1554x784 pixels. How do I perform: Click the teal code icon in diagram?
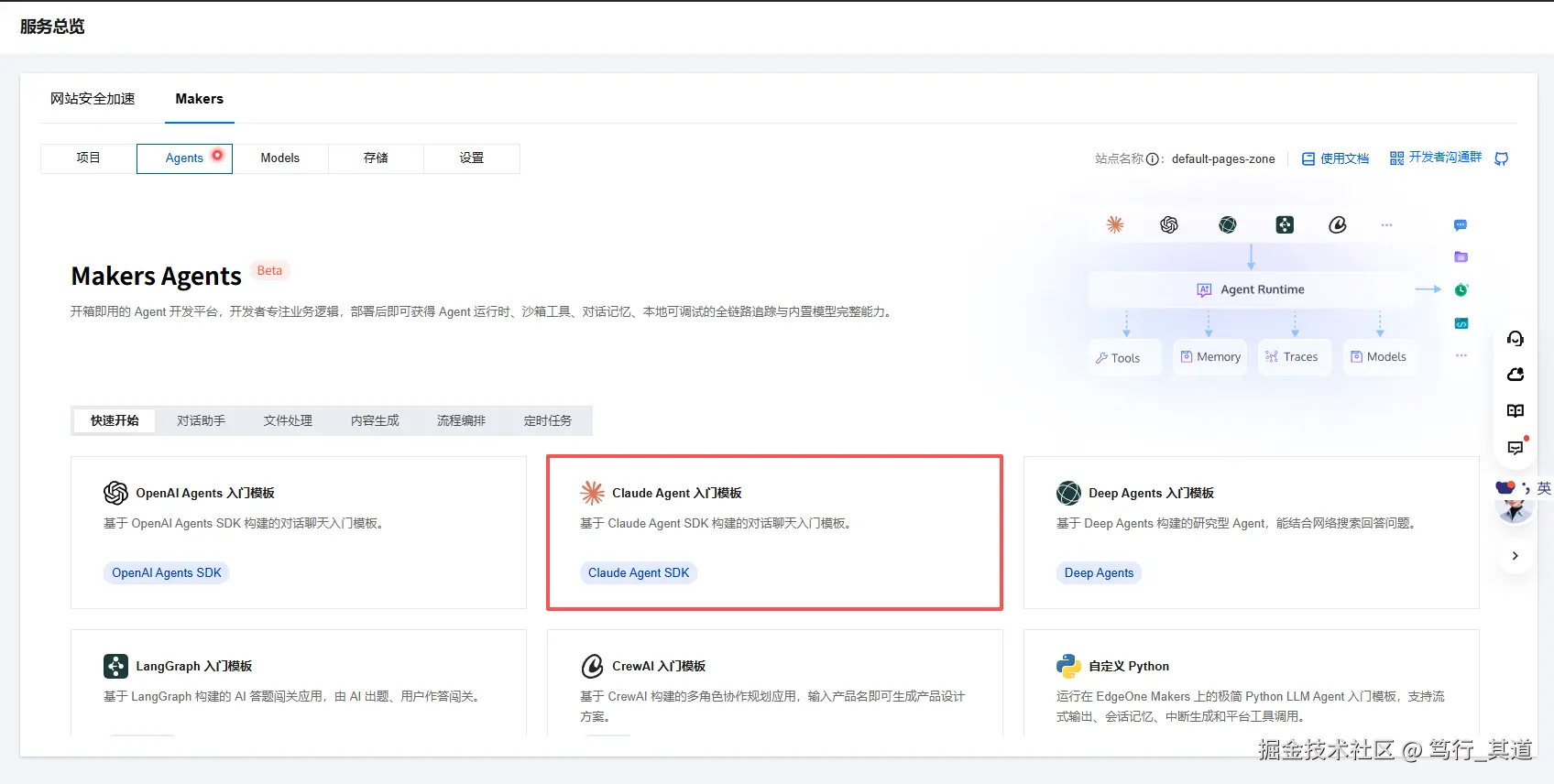click(x=1461, y=323)
